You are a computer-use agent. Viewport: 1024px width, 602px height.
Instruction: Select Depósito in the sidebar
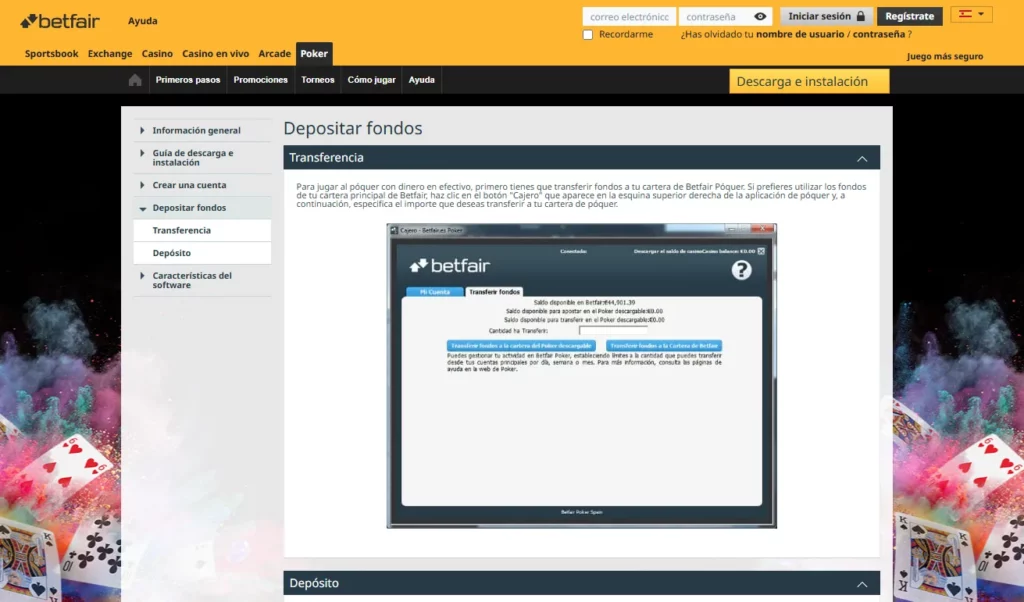202,253
